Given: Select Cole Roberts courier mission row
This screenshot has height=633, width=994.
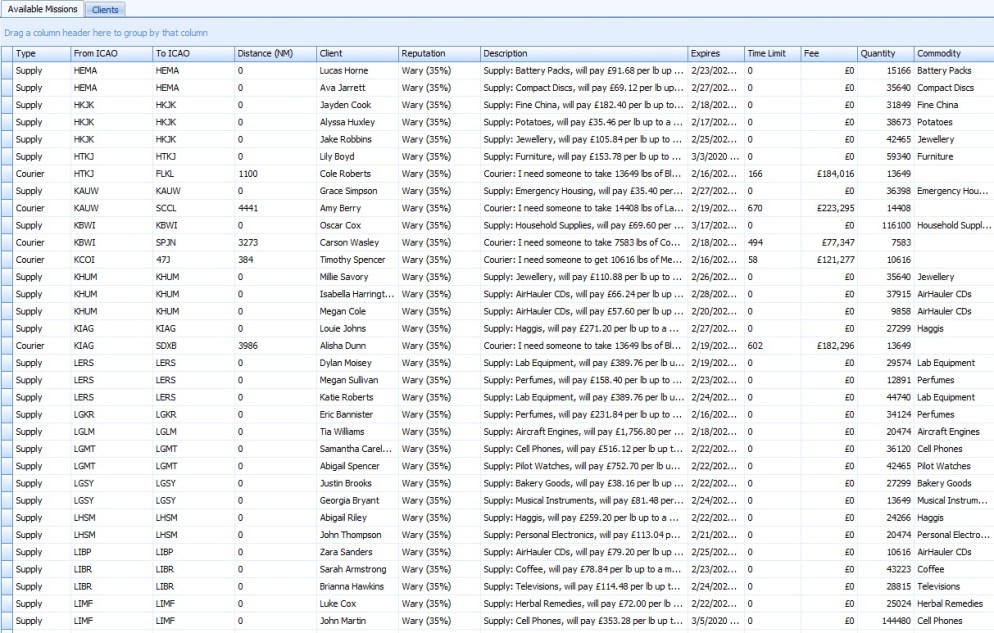Looking at the screenshot, I should pyautogui.click(x=345, y=174).
